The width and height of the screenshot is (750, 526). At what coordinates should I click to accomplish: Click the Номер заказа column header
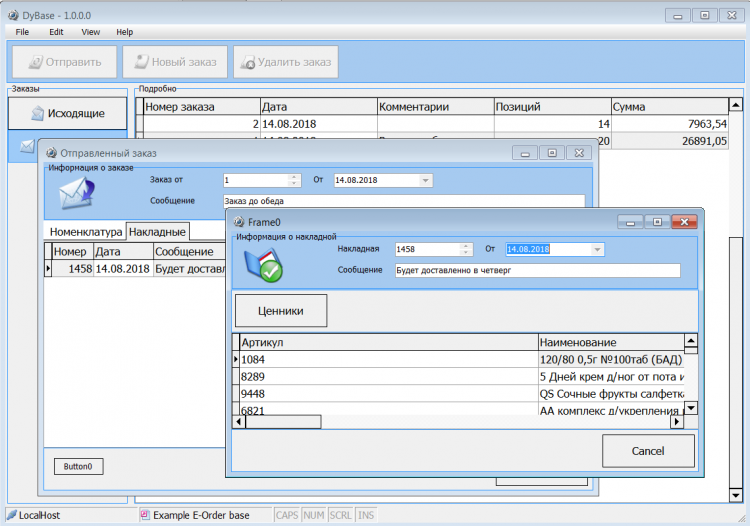[202, 107]
